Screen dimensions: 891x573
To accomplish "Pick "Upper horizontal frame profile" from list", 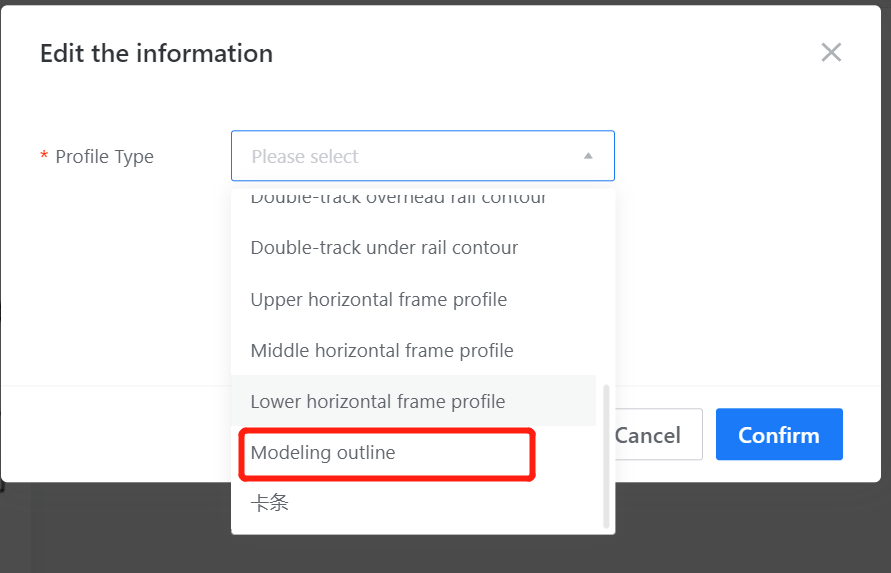I will [x=378, y=300].
